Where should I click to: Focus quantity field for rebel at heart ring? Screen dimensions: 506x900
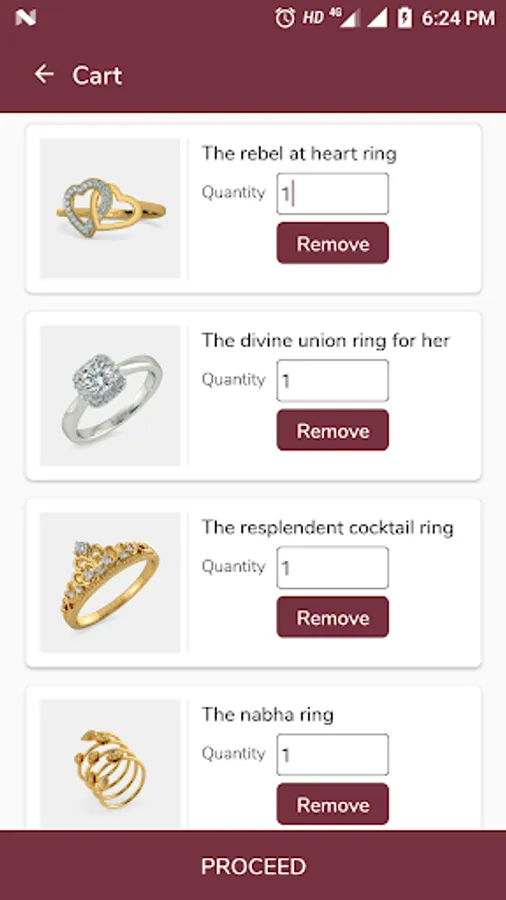tap(332, 193)
